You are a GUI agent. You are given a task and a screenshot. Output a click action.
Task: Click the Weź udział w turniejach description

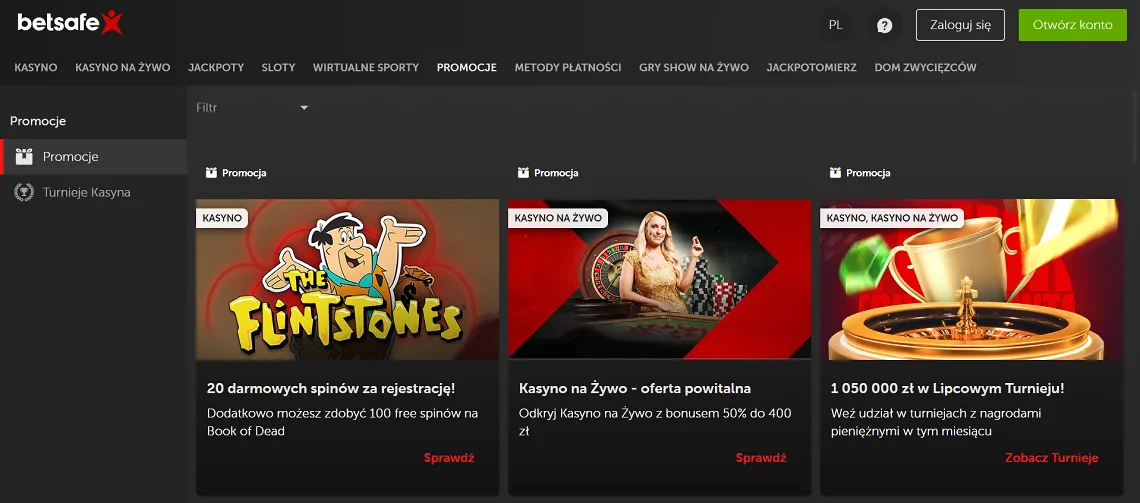click(x=936, y=422)
